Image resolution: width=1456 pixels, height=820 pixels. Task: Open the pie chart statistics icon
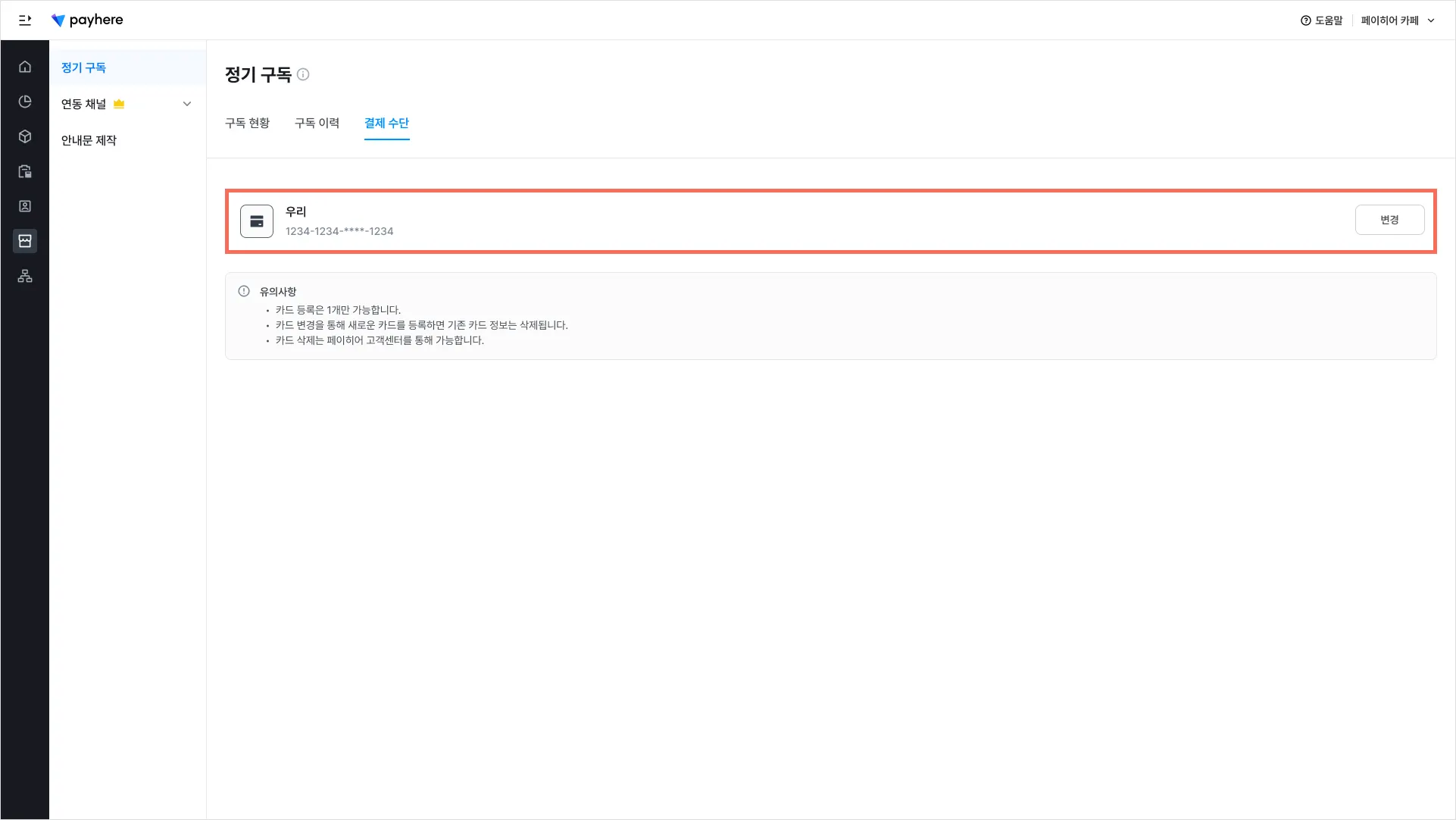[x=25, y=102]
